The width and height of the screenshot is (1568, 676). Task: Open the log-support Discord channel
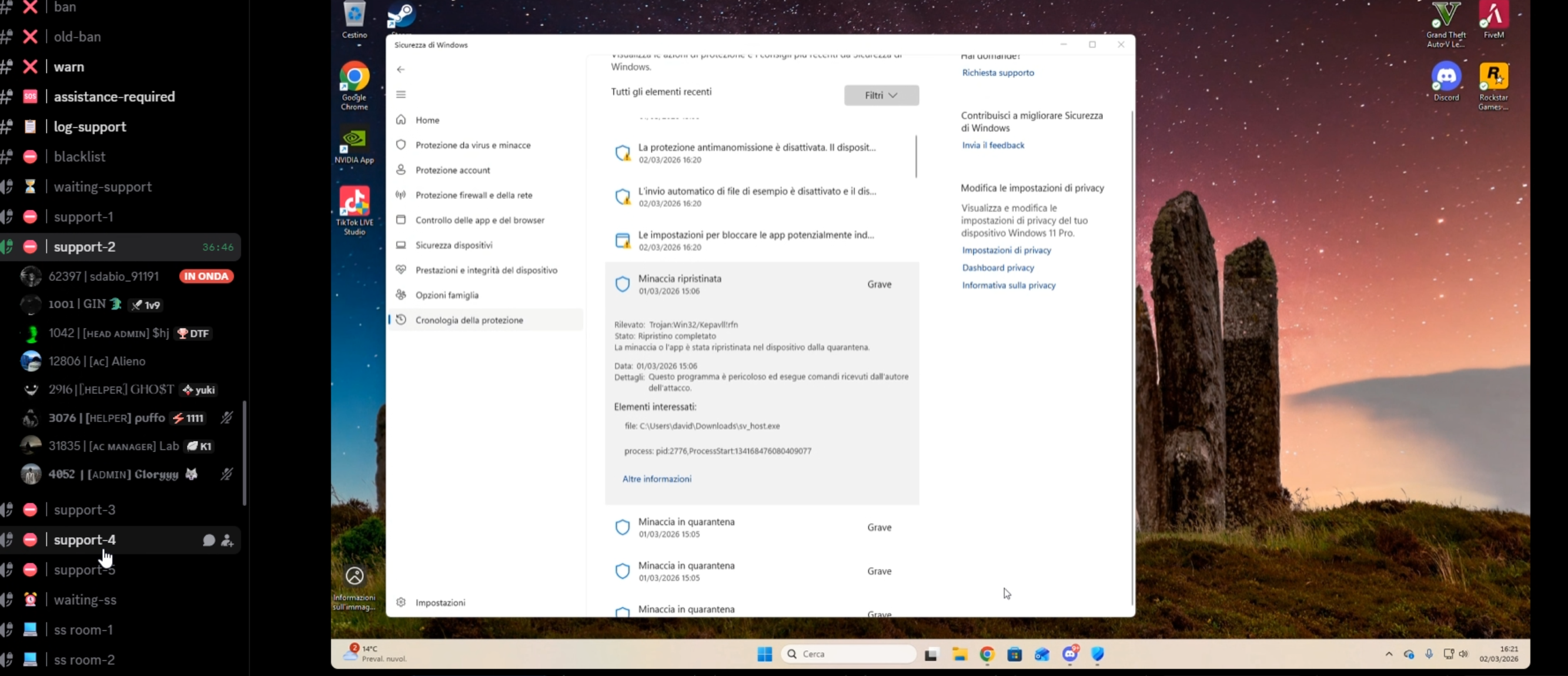pos(120,126)
